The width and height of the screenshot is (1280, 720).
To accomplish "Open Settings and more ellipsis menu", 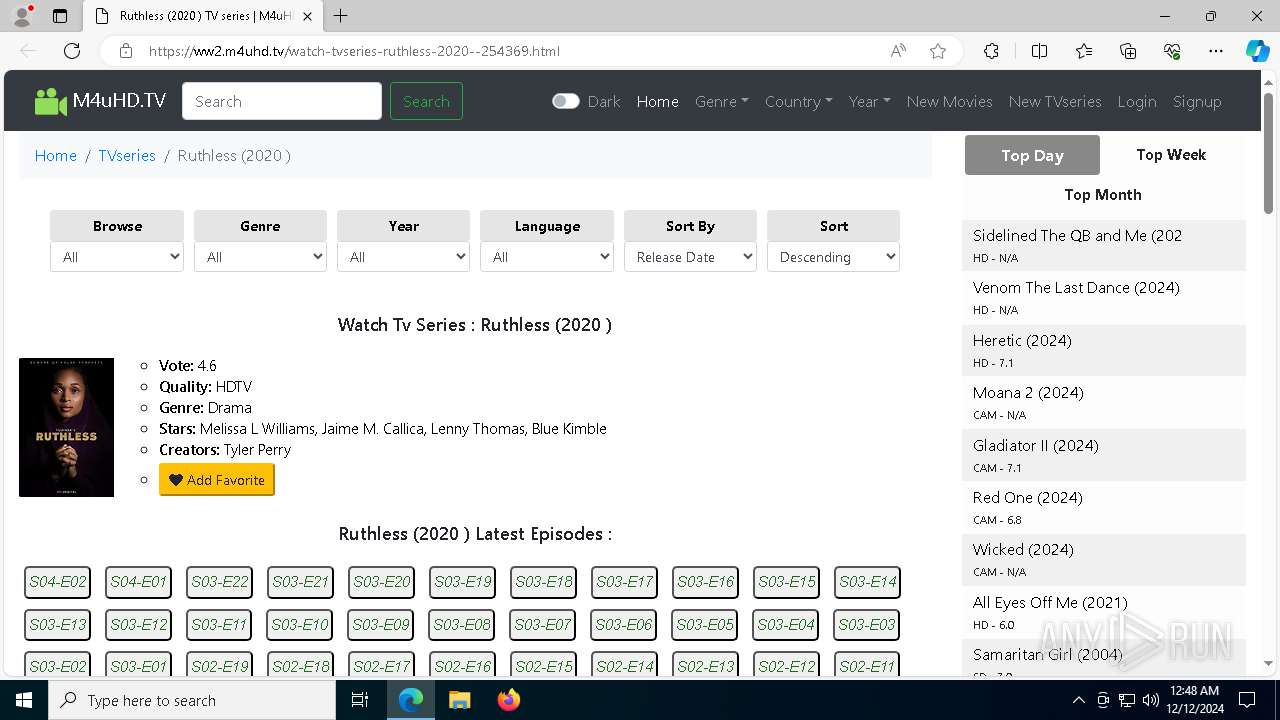I will pyautogui.click(x=1216, y=51).
